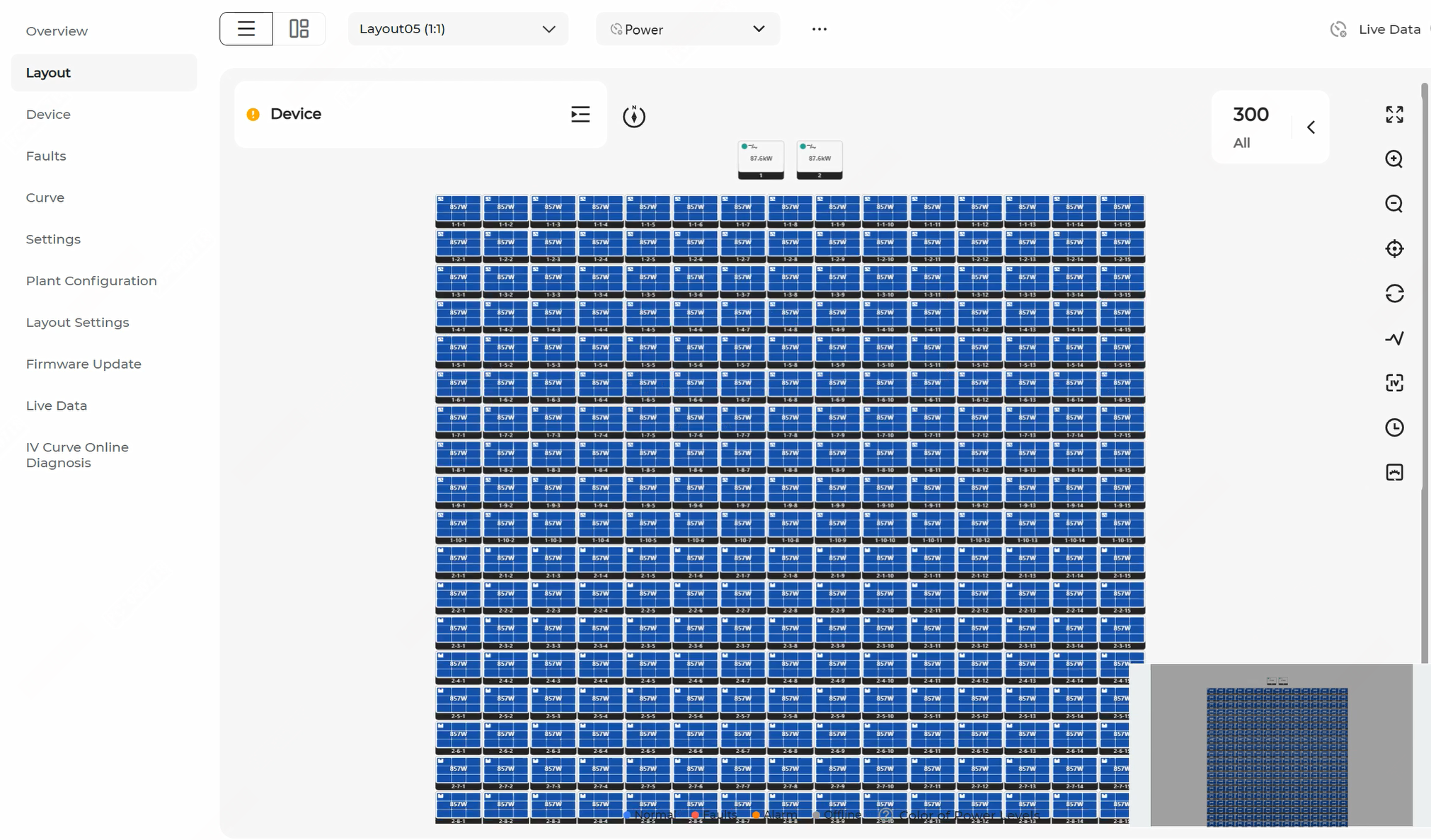This screenshot has height=840, width=1431.
Task: Click the fullscreen expand icon
Action: point(1394,115)
